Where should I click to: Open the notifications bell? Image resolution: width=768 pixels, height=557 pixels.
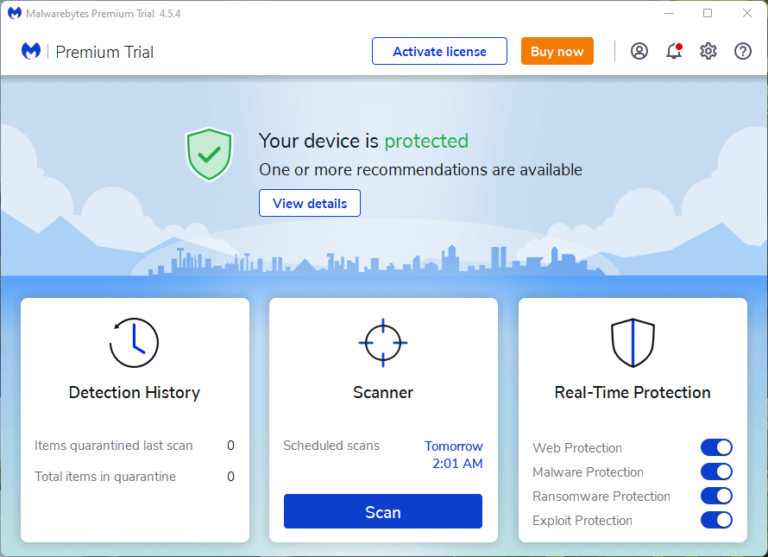click(x=674, y=51)
